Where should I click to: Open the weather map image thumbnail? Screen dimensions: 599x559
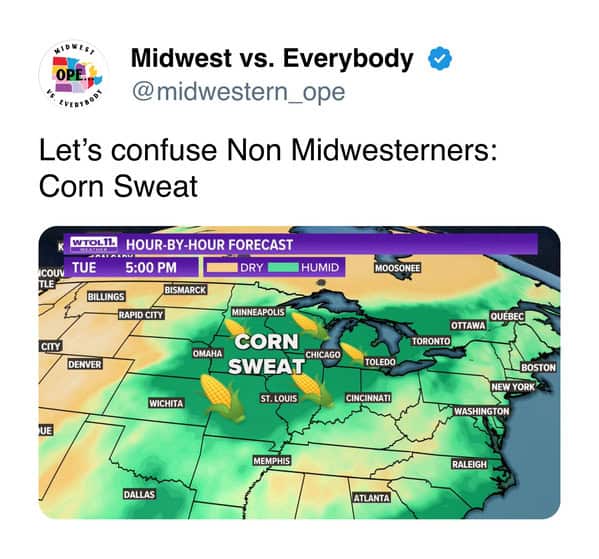pos(300,373)
